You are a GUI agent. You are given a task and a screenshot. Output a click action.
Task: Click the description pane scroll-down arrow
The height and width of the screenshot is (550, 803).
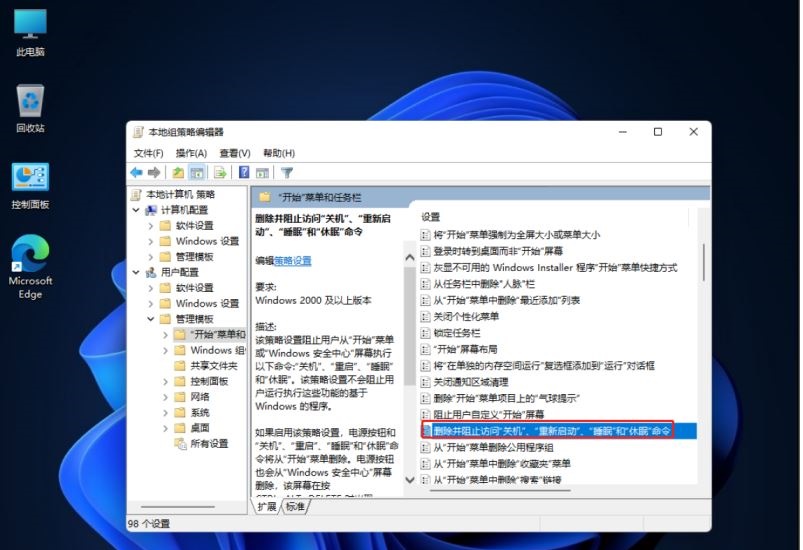pyautogui.click(x=410, y=480)
